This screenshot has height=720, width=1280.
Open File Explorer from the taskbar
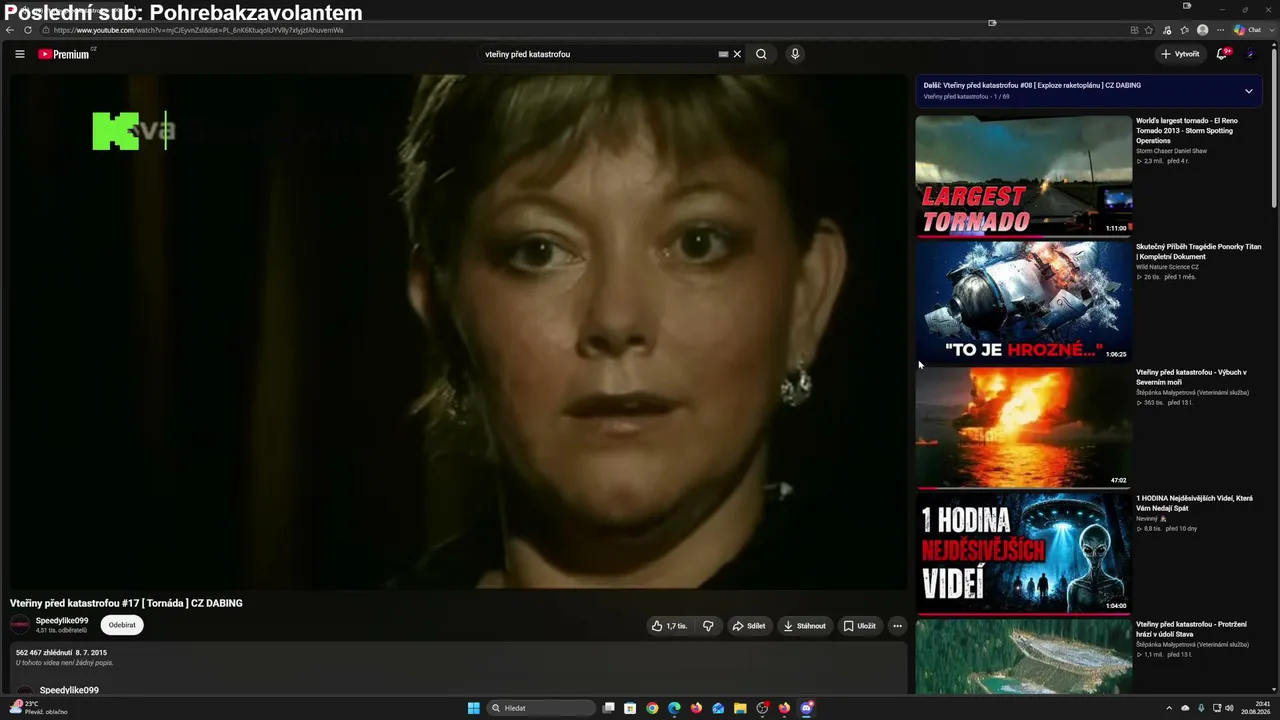tap(740, 708)
